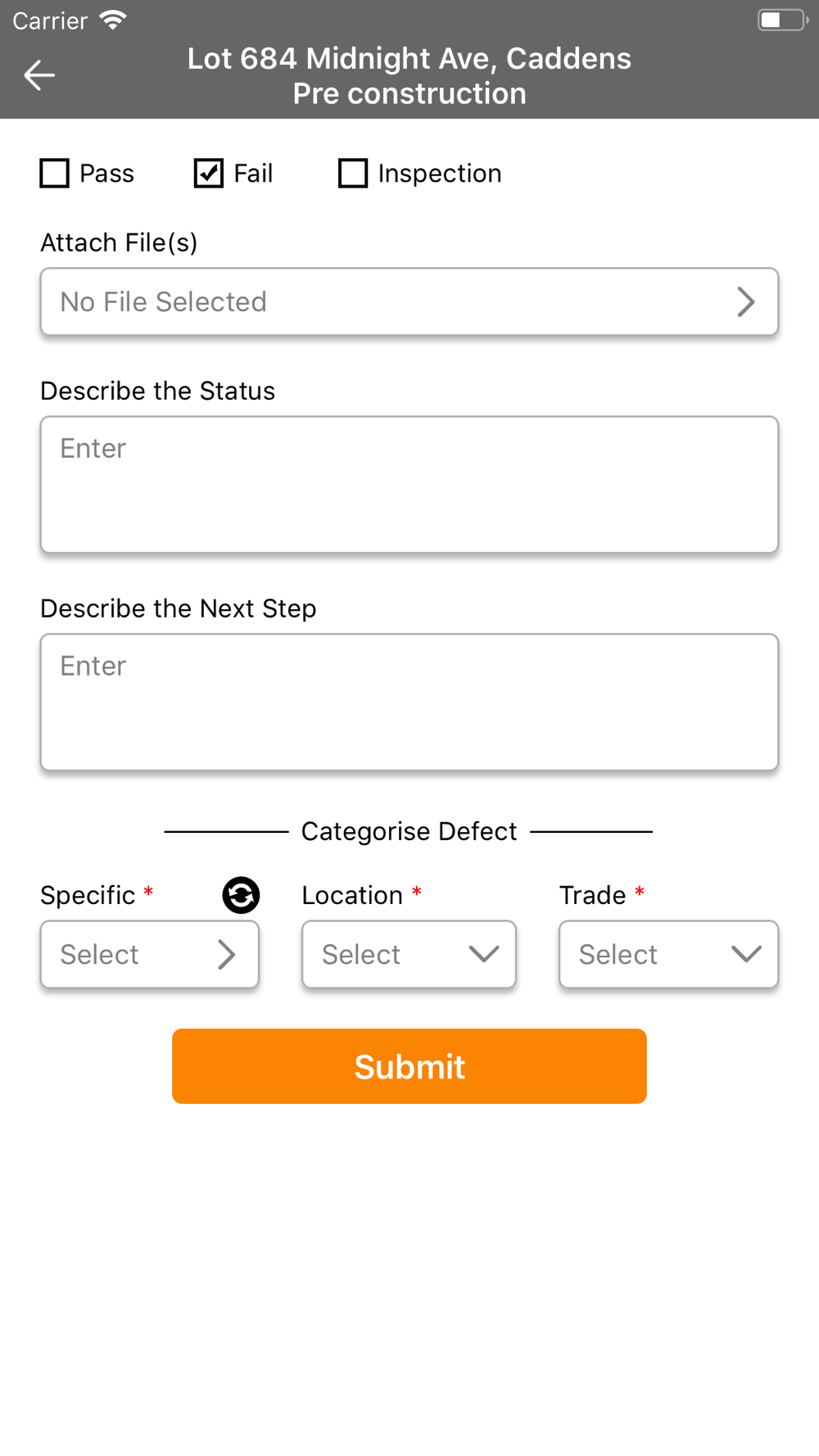819x1456 pixels.
Task: Click the Wi-Fi status icon
Action: [x=113, y=20]
